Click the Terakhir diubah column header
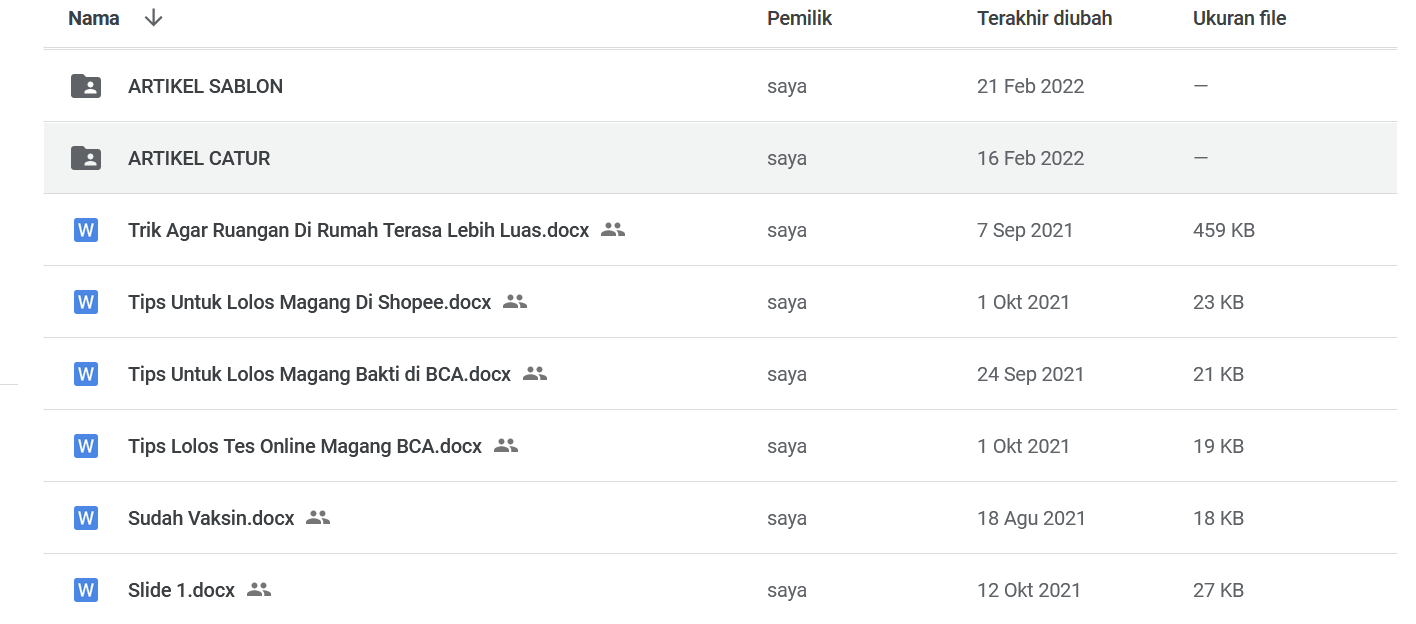The height and width of the screenshot is (624, 1416). pos(1044,18)
